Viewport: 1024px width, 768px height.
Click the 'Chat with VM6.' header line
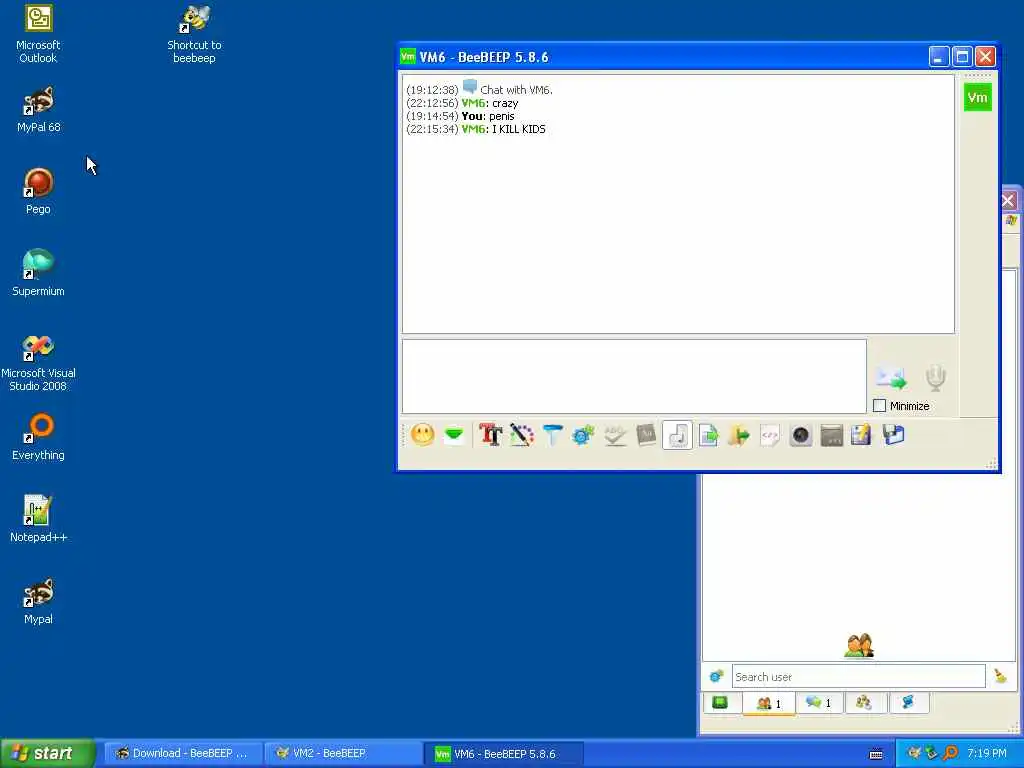516,89
